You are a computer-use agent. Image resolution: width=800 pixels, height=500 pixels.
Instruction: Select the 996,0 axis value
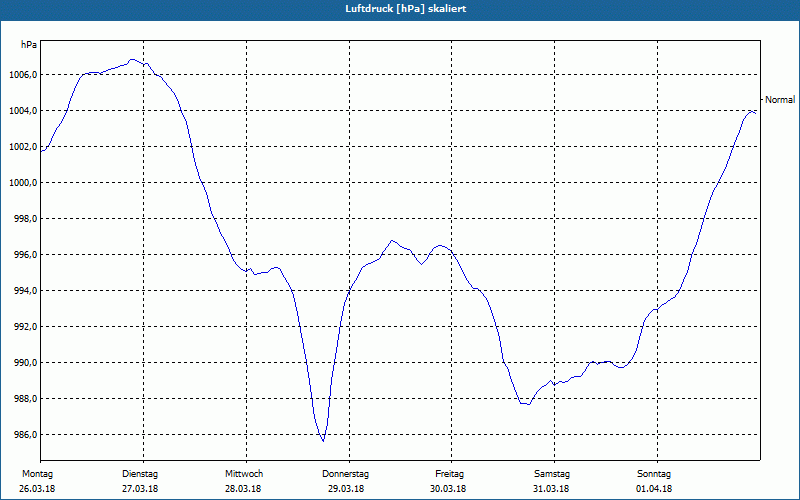click(x=26, y=255)
